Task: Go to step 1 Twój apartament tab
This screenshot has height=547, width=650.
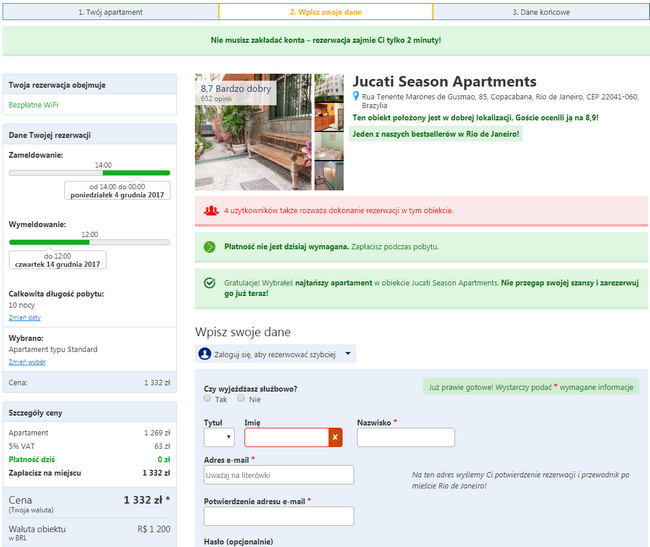Action: [111, 12]
